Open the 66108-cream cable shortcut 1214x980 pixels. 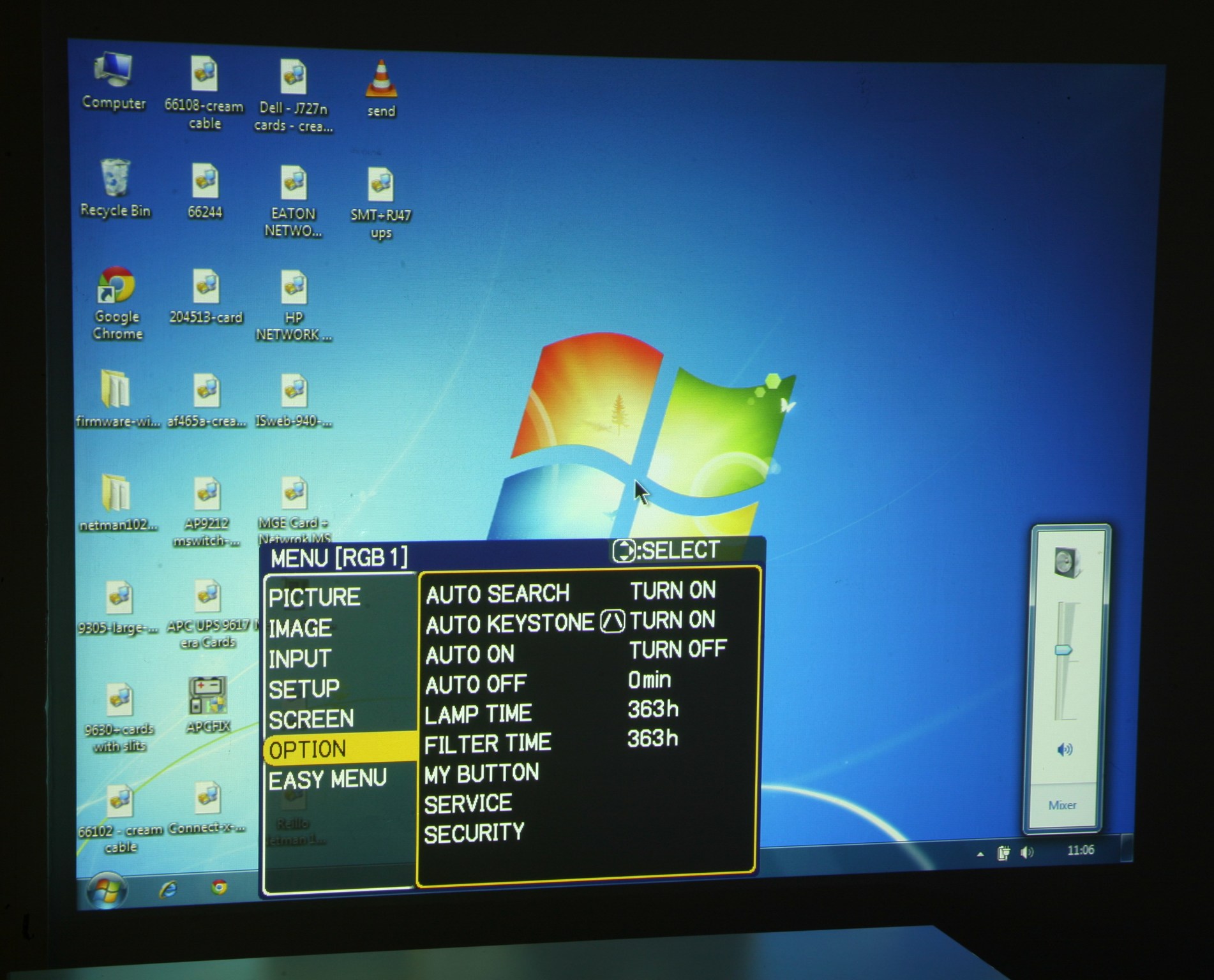pos(204,93)
